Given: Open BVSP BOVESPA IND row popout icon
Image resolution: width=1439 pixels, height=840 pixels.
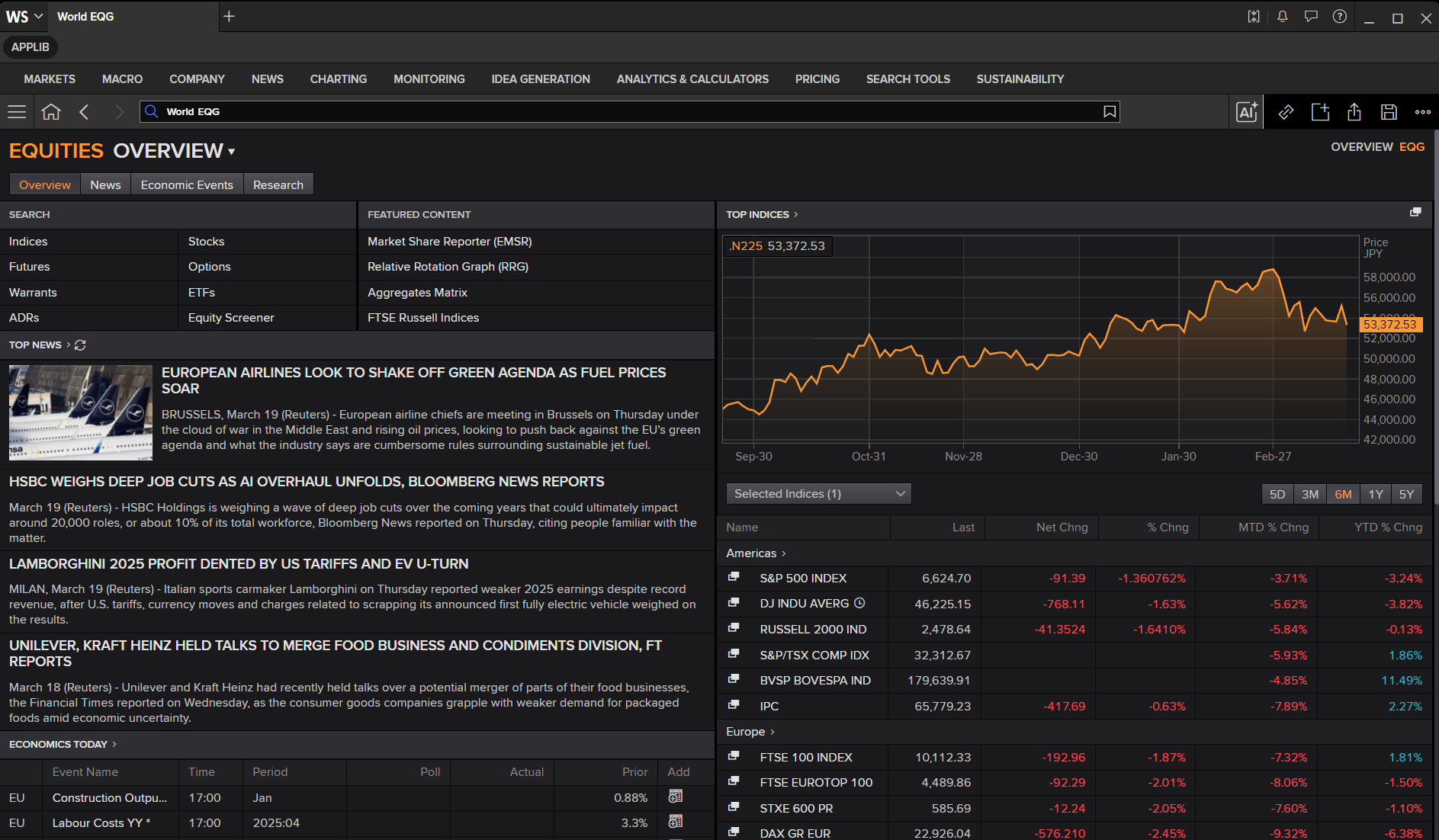Looking at the screenshot, I should (734, 679).
